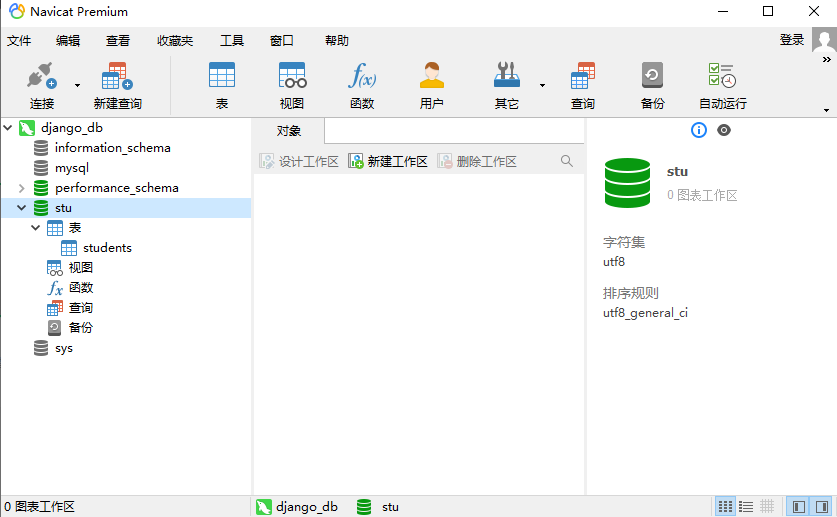Open the Query (查询) toolbar icon
Image resolution: width=837 pixels, height=517 pixels.
tap(582, 75)
